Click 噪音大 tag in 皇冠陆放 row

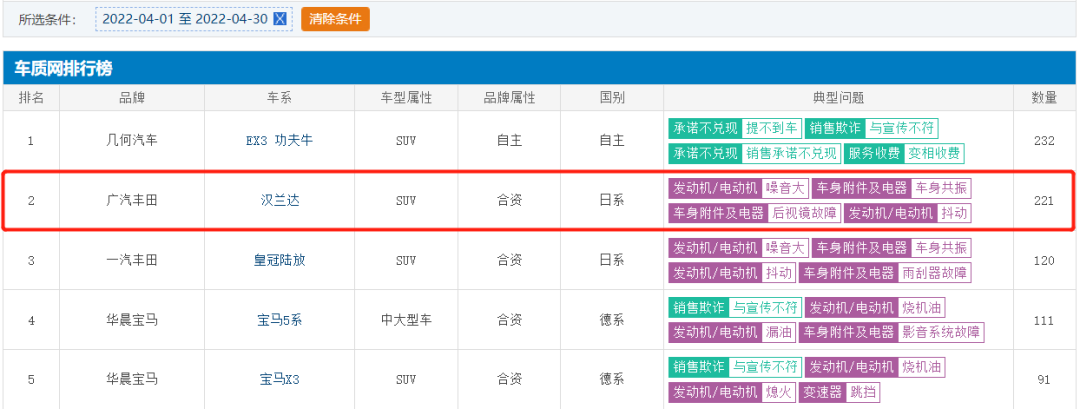tap(785, 247)
